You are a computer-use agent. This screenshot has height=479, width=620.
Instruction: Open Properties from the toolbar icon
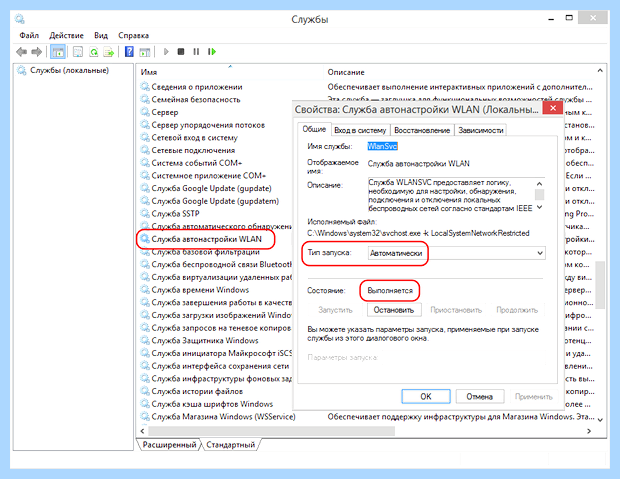(x=78, y=51)
